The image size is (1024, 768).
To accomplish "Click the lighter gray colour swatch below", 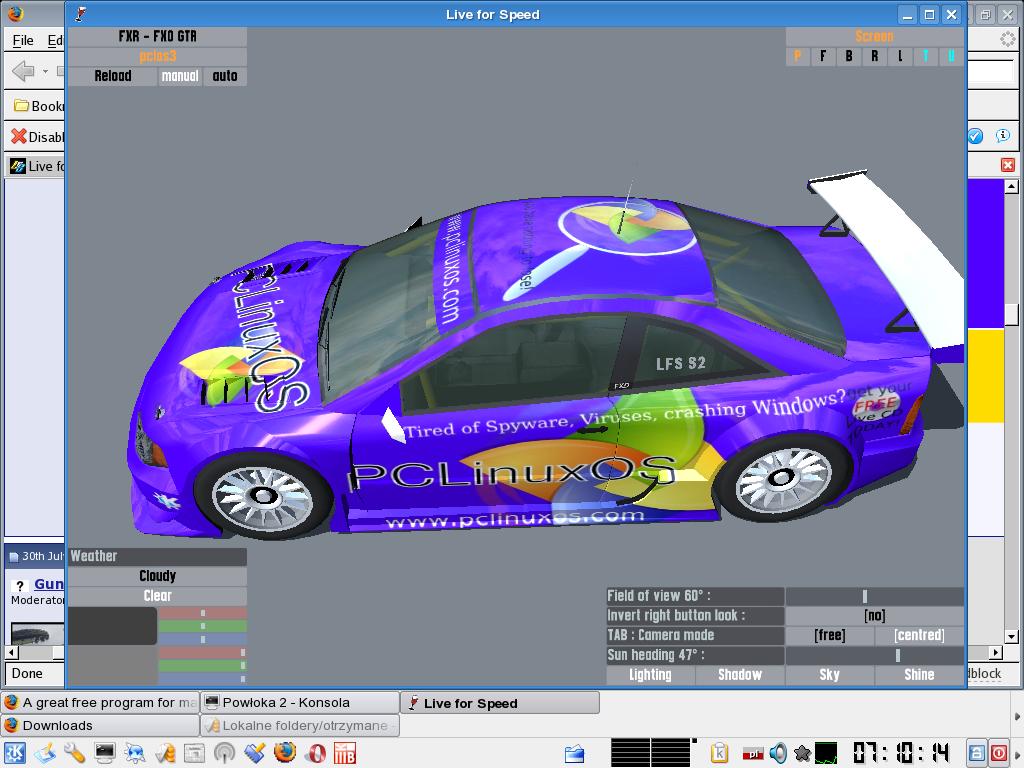I will 112,665.
